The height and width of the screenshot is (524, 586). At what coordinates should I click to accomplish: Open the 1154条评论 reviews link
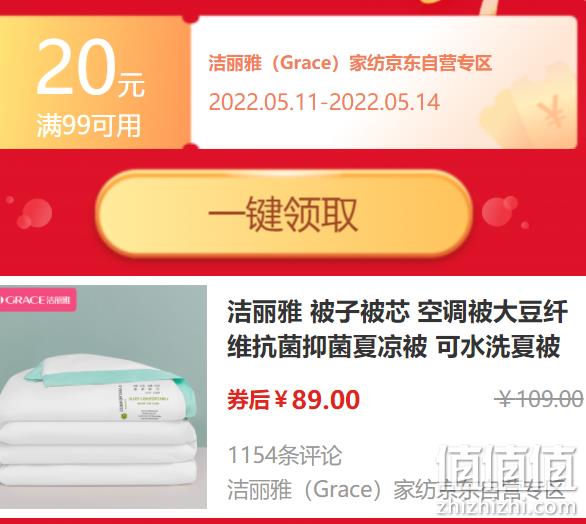pos(284,455)
